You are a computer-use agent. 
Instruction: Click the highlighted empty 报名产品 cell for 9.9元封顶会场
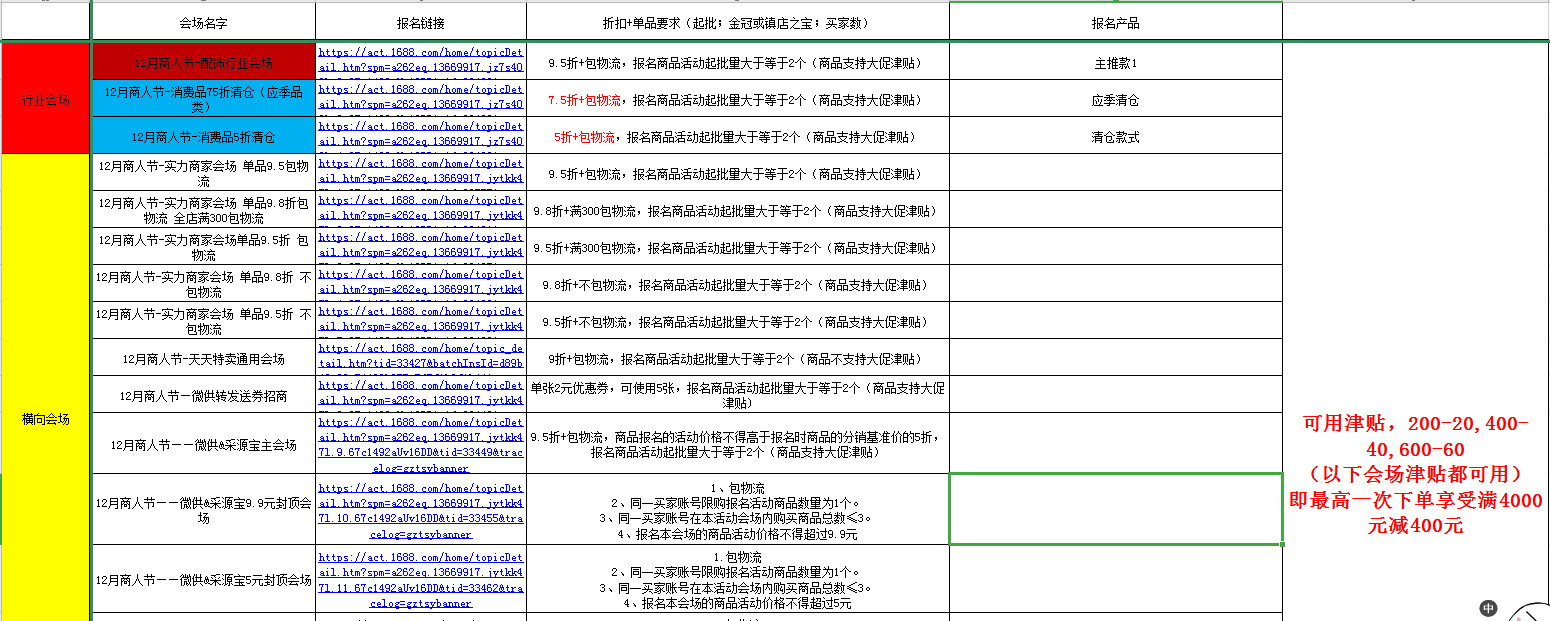1115,509
